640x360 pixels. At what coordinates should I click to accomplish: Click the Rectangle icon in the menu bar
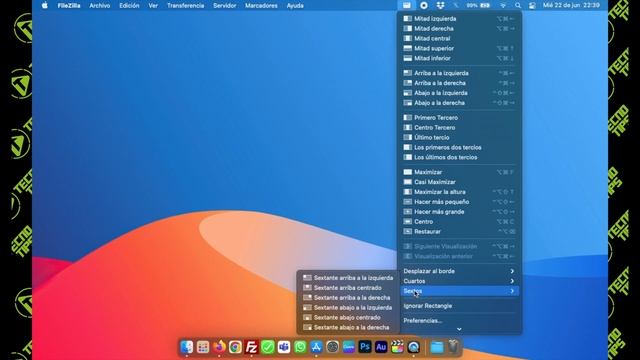407,5
